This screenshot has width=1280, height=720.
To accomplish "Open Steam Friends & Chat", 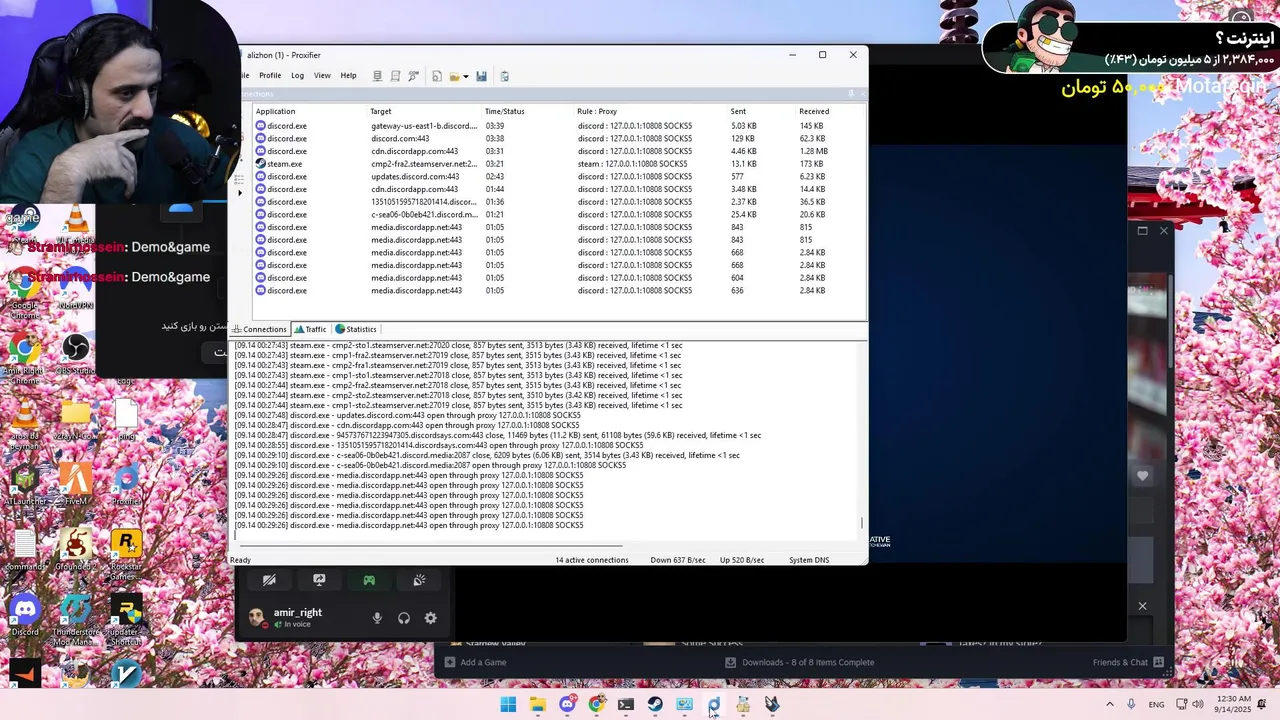I will 1128,662.
